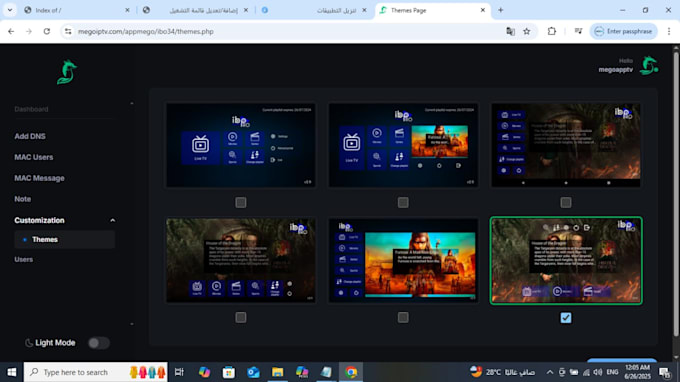Check the fifth theme with large Furiosa banner
680x382 pixels.
pyautogui.click(x=403, y=317)
